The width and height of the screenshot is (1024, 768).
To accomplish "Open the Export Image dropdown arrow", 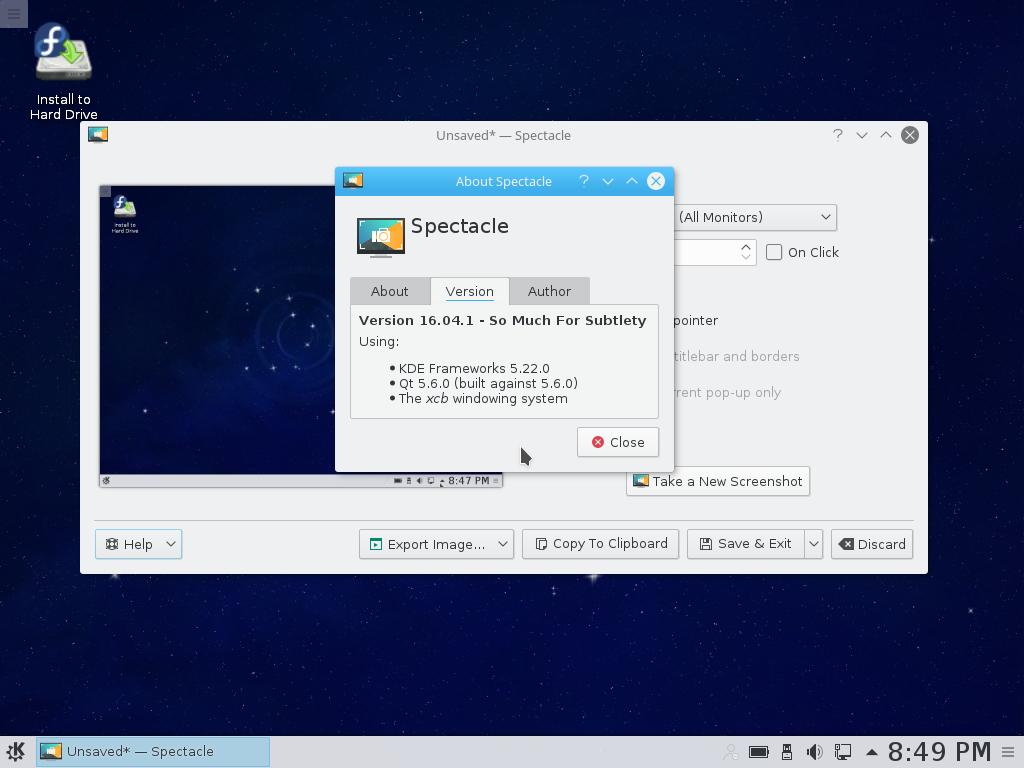I will [x=503, y=544].
